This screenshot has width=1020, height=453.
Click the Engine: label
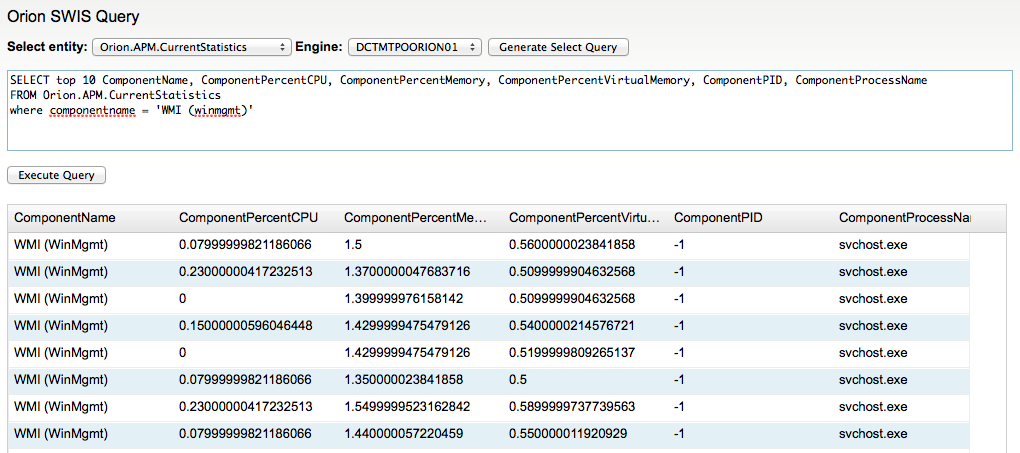319,47
